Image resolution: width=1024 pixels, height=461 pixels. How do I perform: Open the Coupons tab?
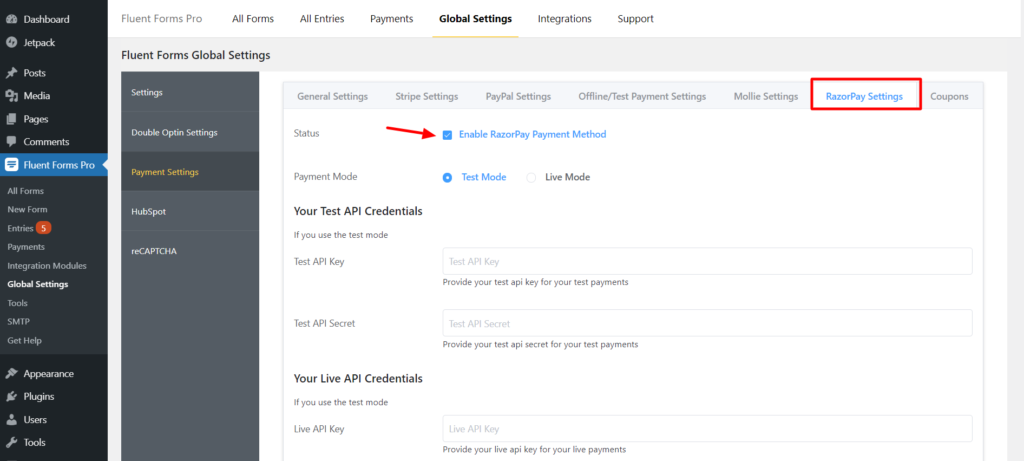tap(949, 97)
